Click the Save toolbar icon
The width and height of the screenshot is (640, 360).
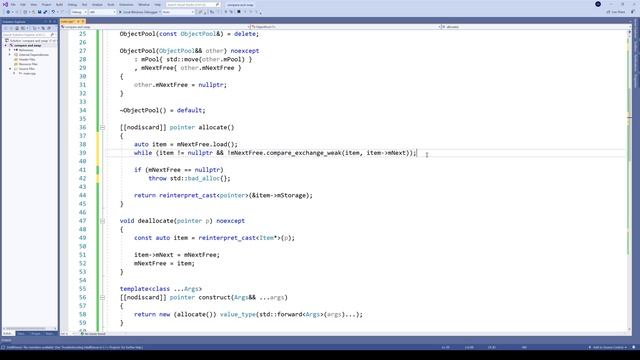click(x=40, y=12)
